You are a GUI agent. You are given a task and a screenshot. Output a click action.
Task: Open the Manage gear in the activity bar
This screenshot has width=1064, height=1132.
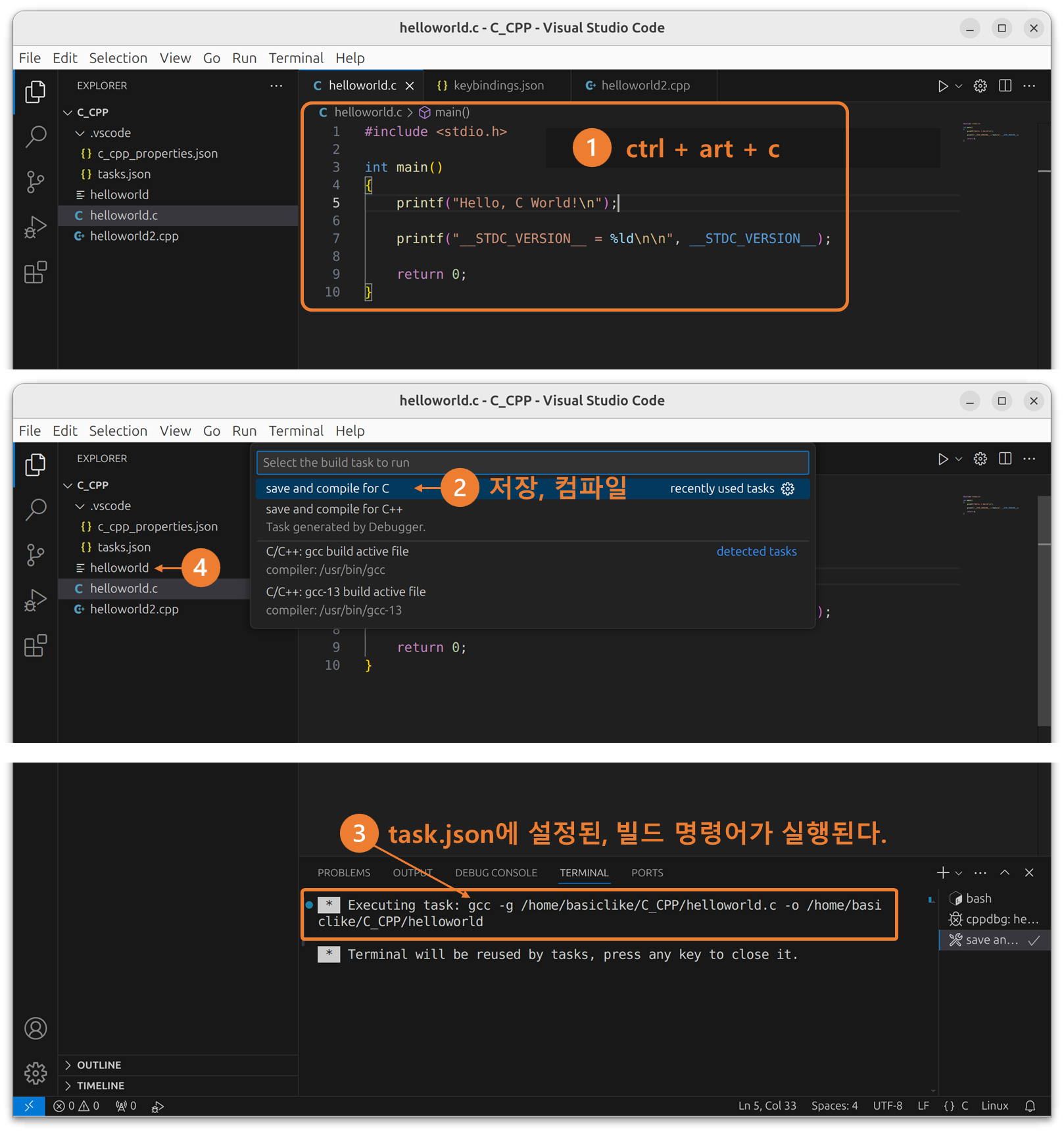pos(36,1073)
